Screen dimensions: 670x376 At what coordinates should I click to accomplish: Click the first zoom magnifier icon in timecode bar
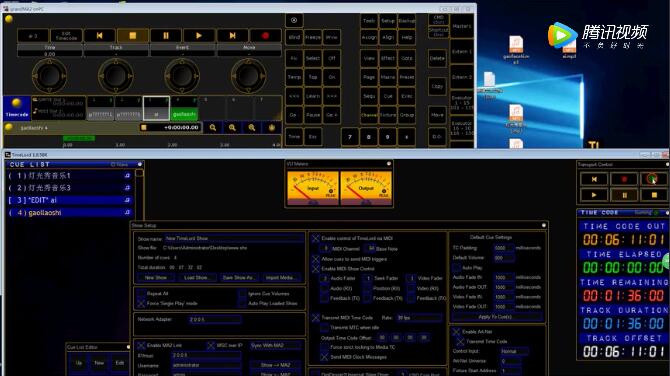click(x=213, y=127)
